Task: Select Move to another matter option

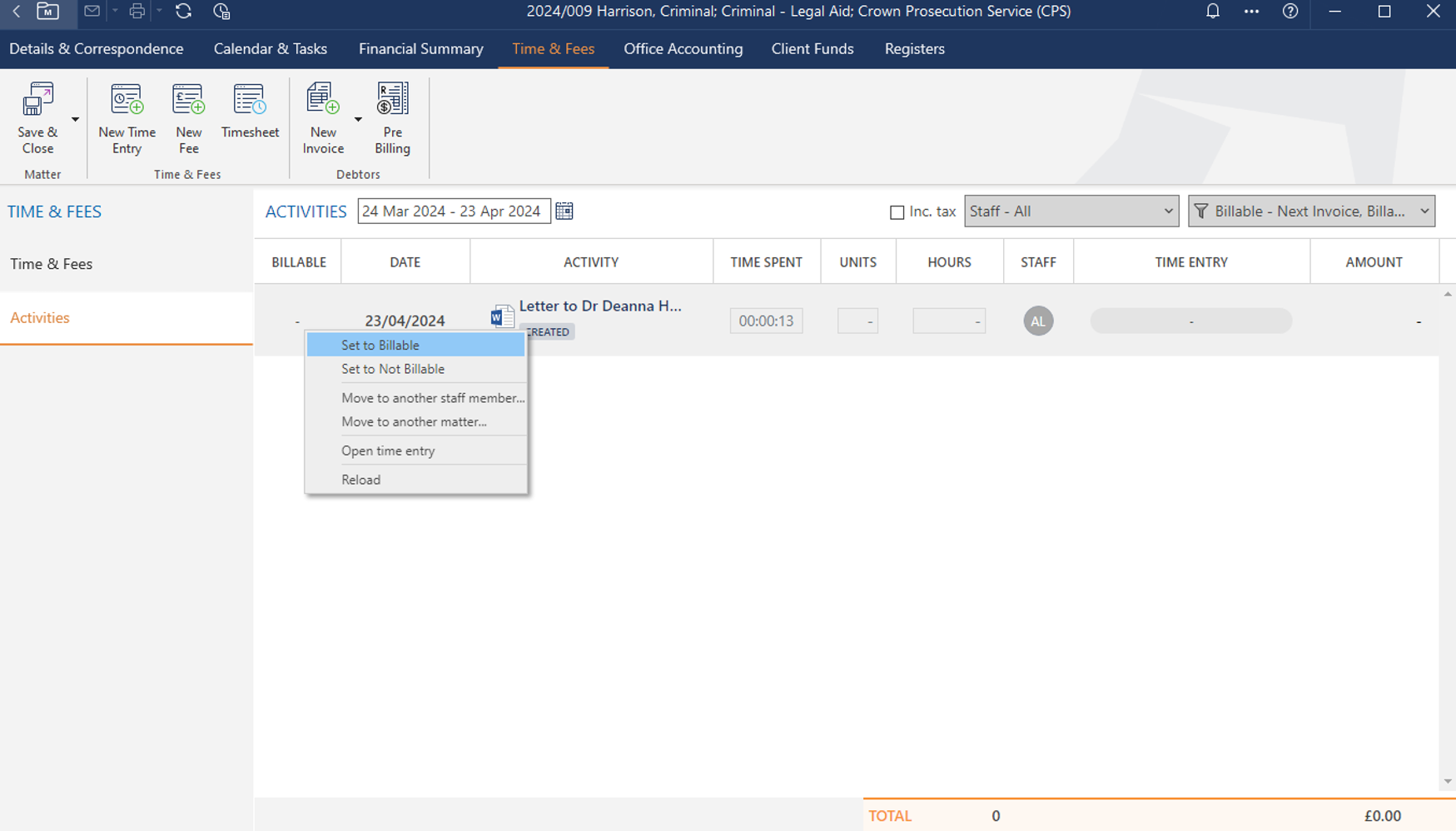Action: click(414, 422)
